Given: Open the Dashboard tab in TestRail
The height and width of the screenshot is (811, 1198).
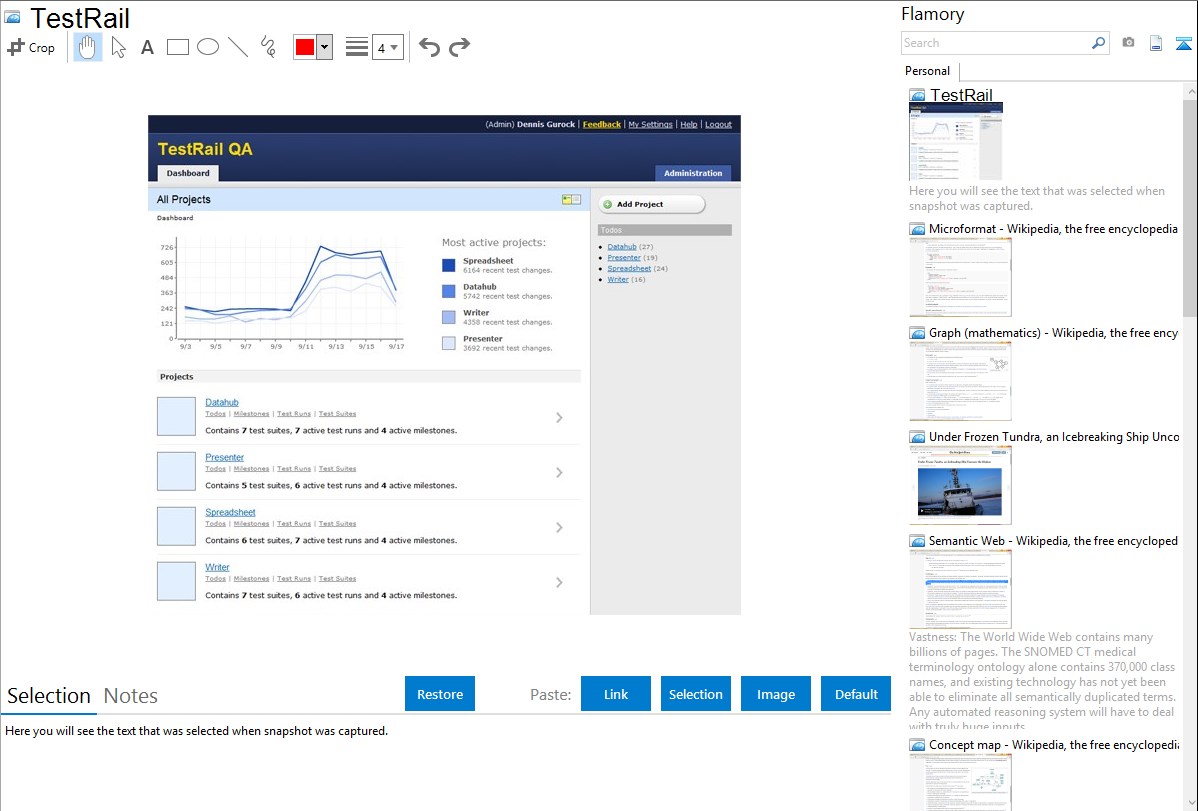Looking at the screenshot, I should tap(188, 173).
